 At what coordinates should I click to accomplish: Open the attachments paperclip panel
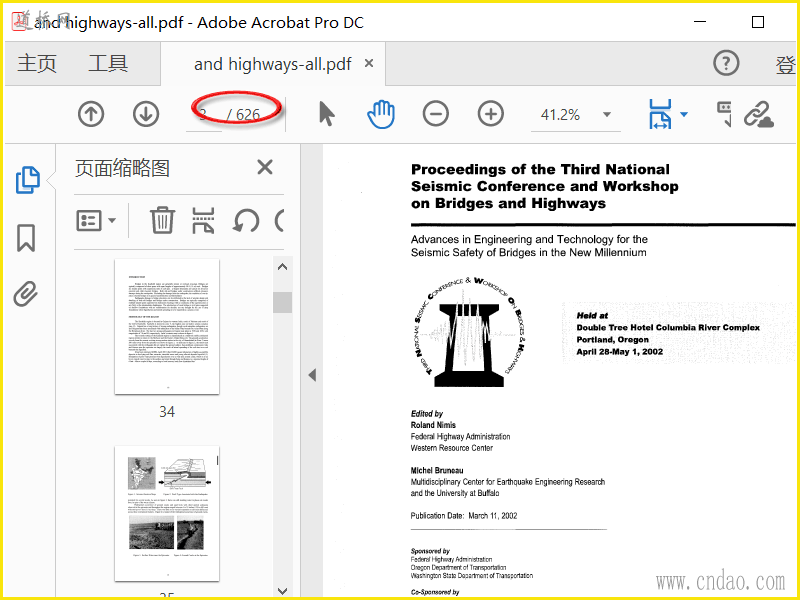(26, 294)
